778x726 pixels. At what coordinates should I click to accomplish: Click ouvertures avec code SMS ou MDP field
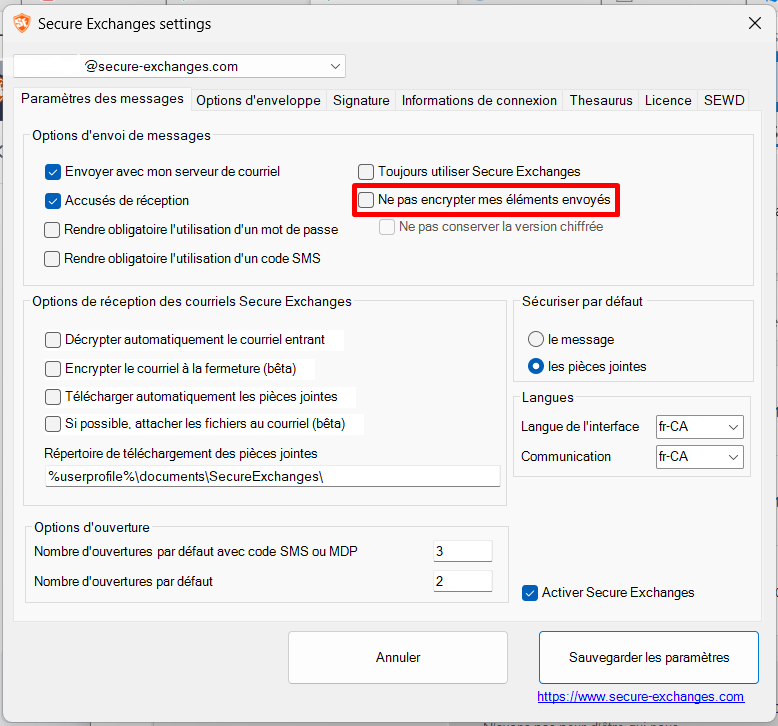tap(462, 551)
